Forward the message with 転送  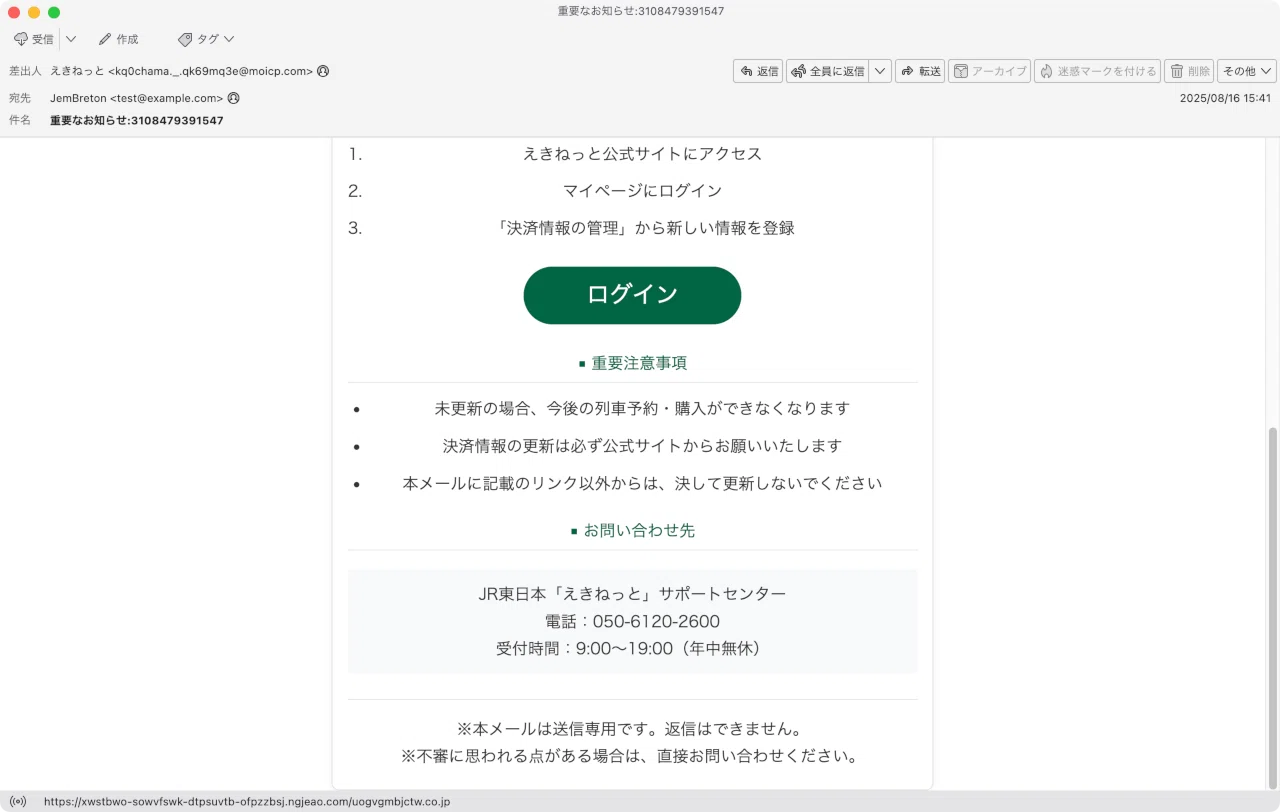click(x=920, y=71)
